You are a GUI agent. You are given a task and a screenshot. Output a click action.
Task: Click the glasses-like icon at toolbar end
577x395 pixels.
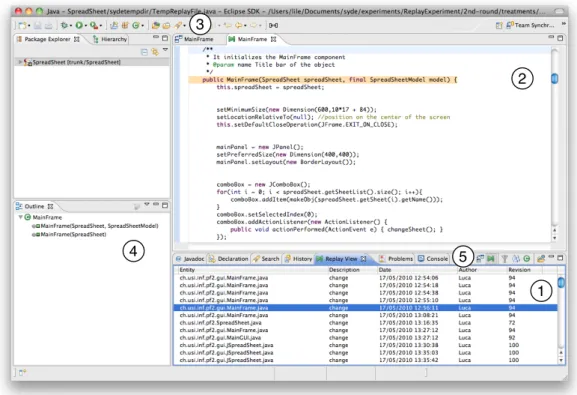[x=273, y=25]
